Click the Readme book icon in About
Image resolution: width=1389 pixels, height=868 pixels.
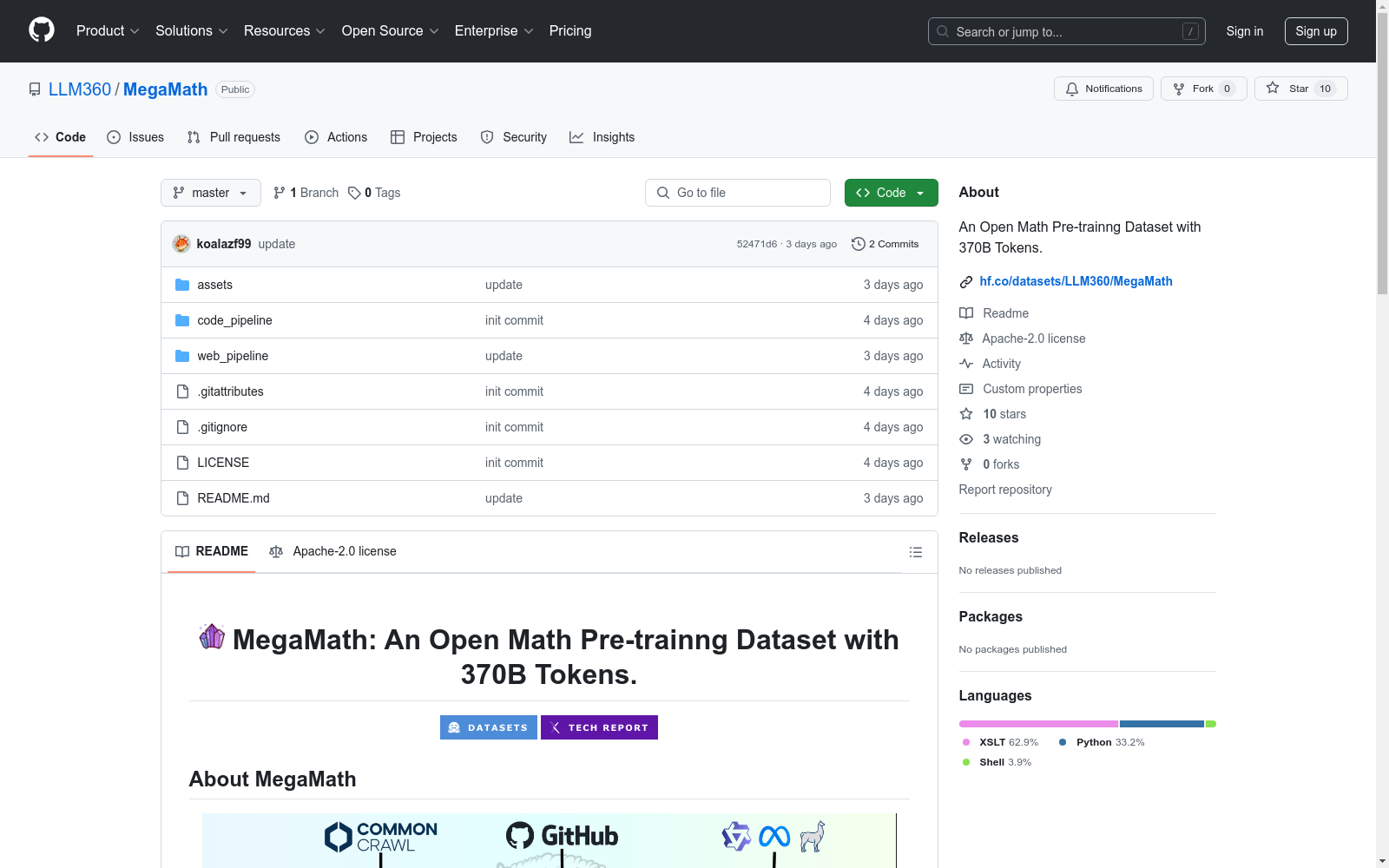[x=966, y=313]
